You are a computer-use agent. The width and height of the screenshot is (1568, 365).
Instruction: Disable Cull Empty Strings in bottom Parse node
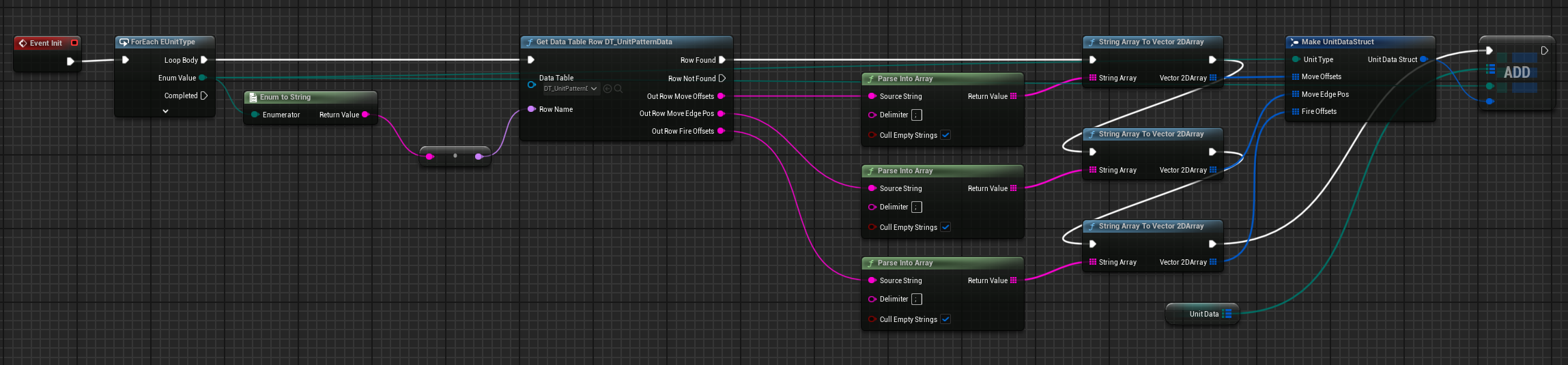click(945, 319)
